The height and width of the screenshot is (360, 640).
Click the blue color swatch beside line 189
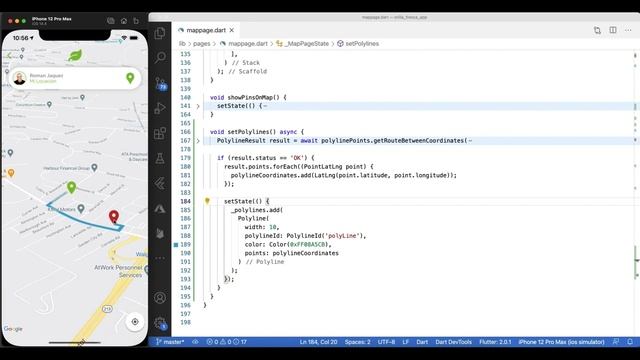176,244
